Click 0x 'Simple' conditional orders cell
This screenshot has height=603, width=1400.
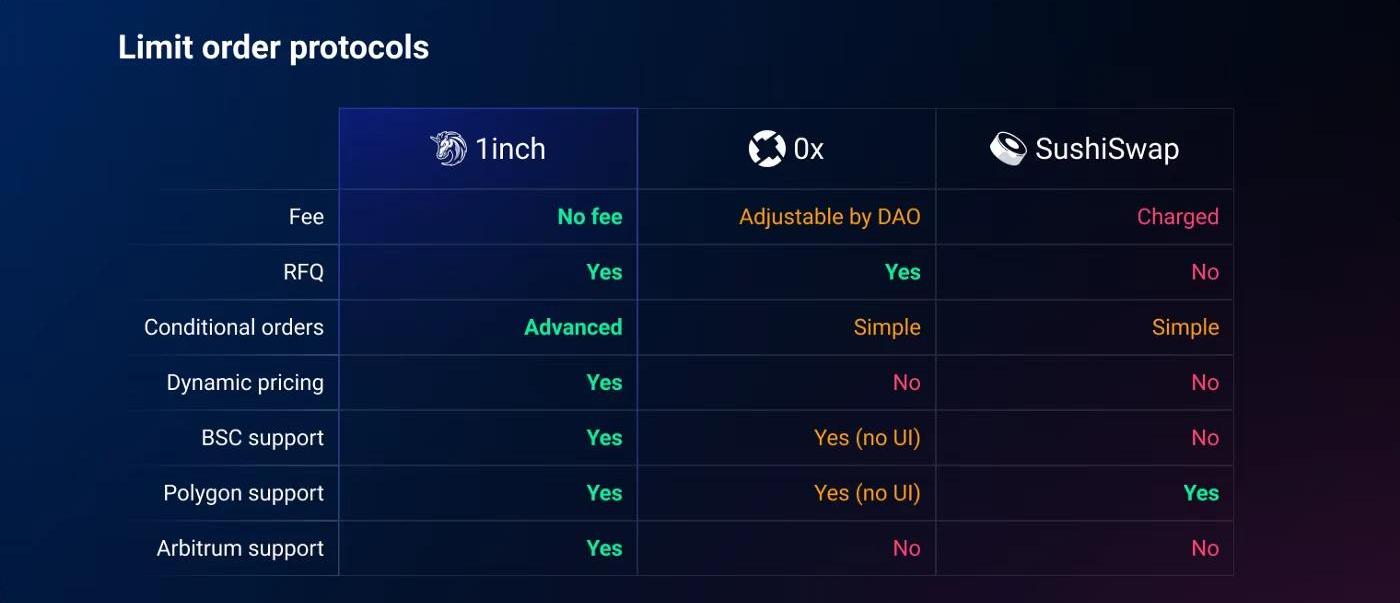887,327
